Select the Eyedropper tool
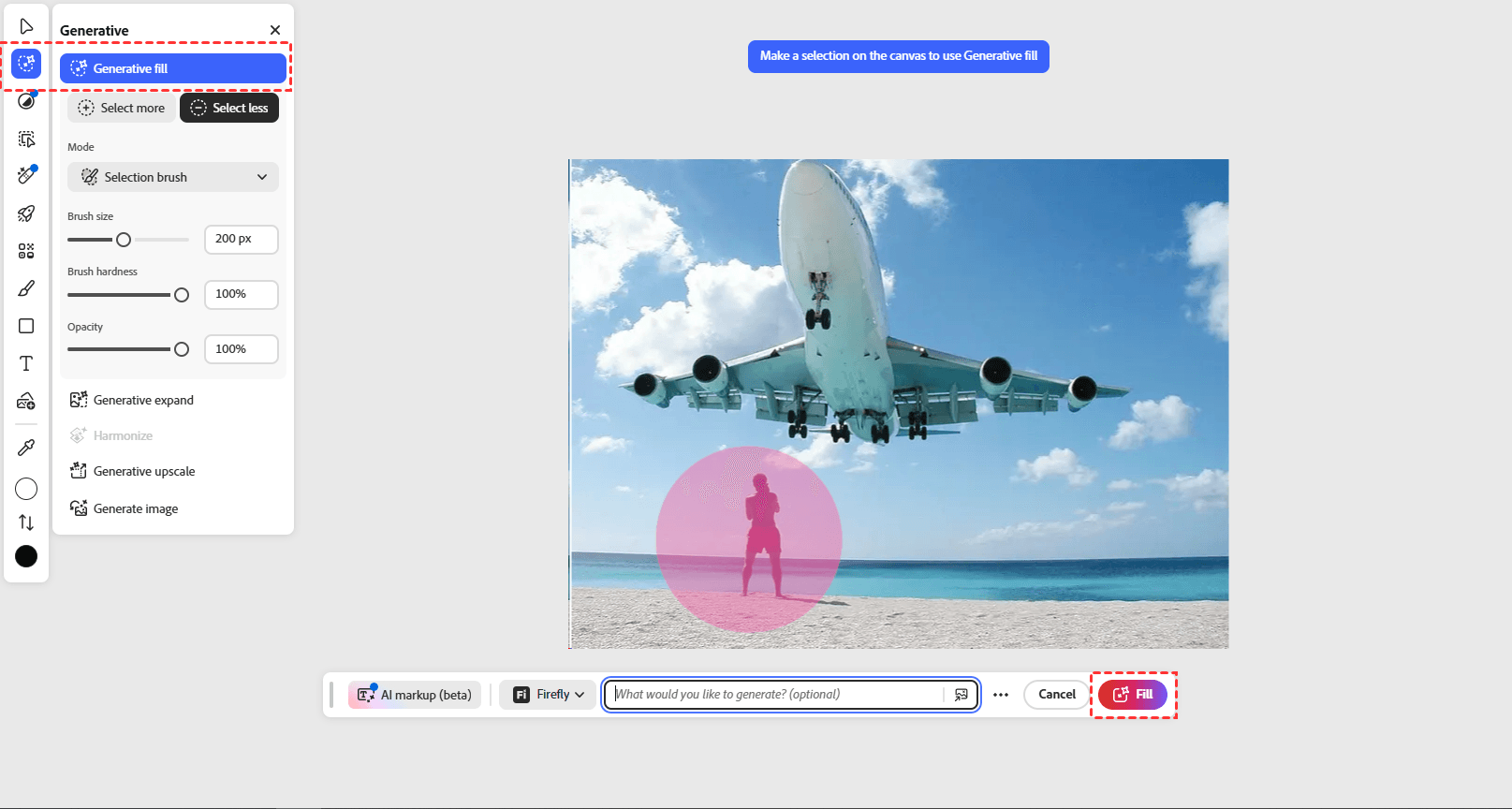 26,448
